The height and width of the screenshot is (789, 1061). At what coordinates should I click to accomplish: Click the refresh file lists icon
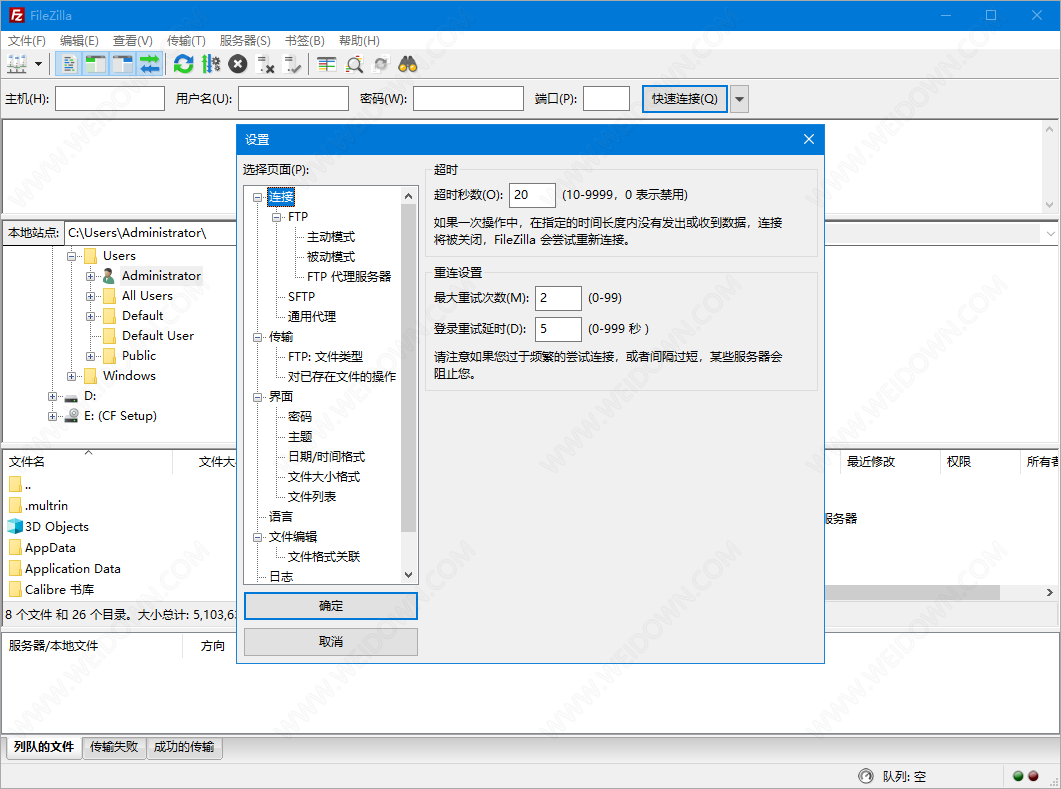point(183,64)
